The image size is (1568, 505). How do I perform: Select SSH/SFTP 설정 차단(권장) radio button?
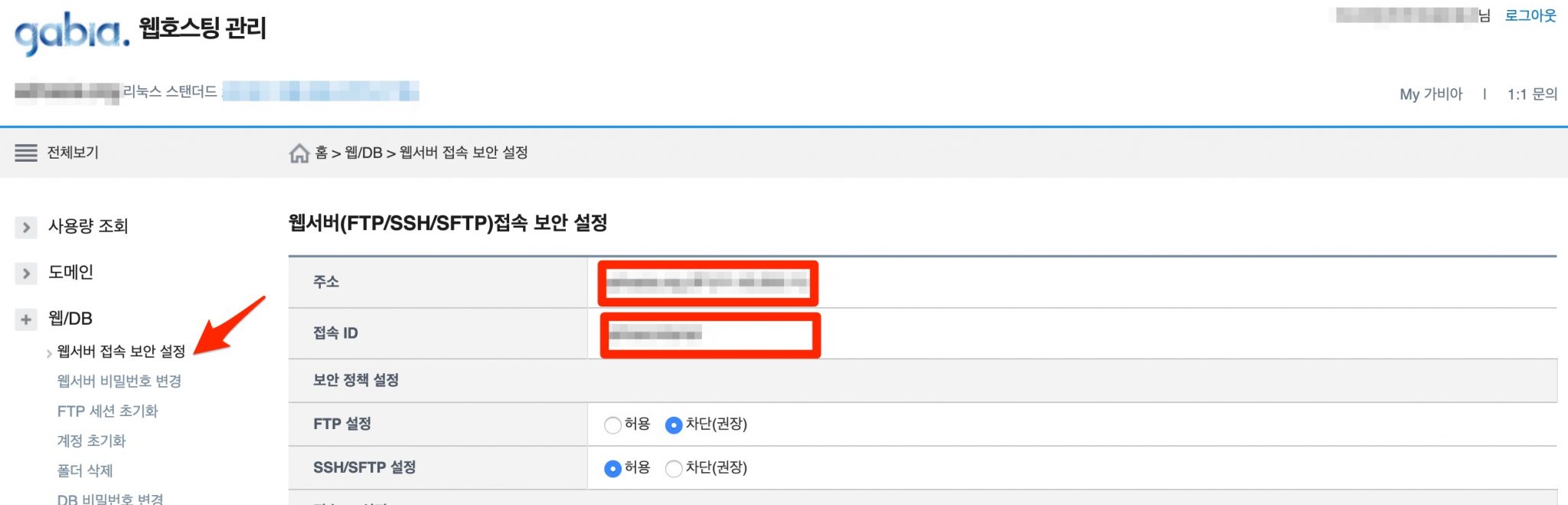click(674, 468)
